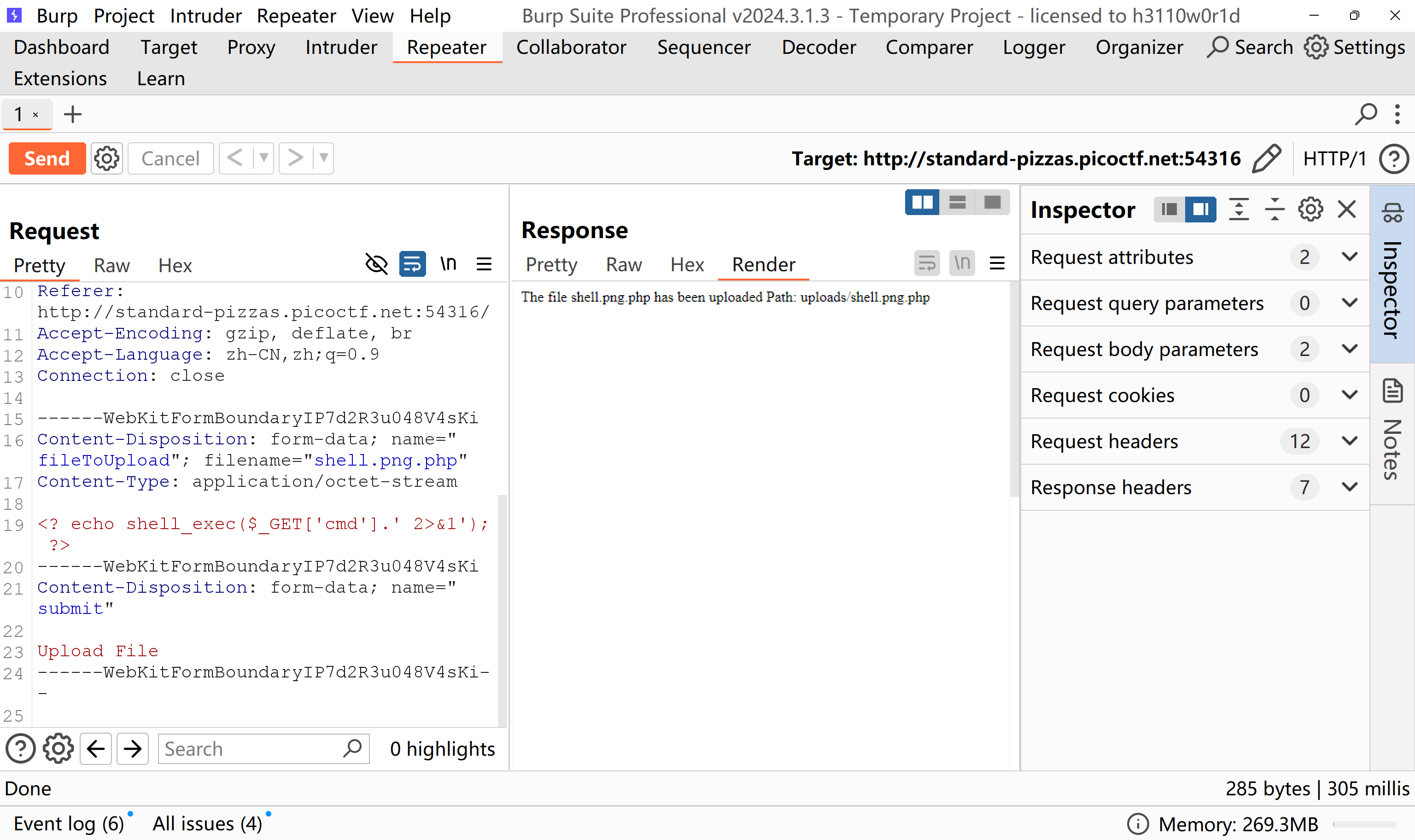Add a new Repeater tab with plus
Viewport: 1415px width, 840px height.
tap(72, 114)
